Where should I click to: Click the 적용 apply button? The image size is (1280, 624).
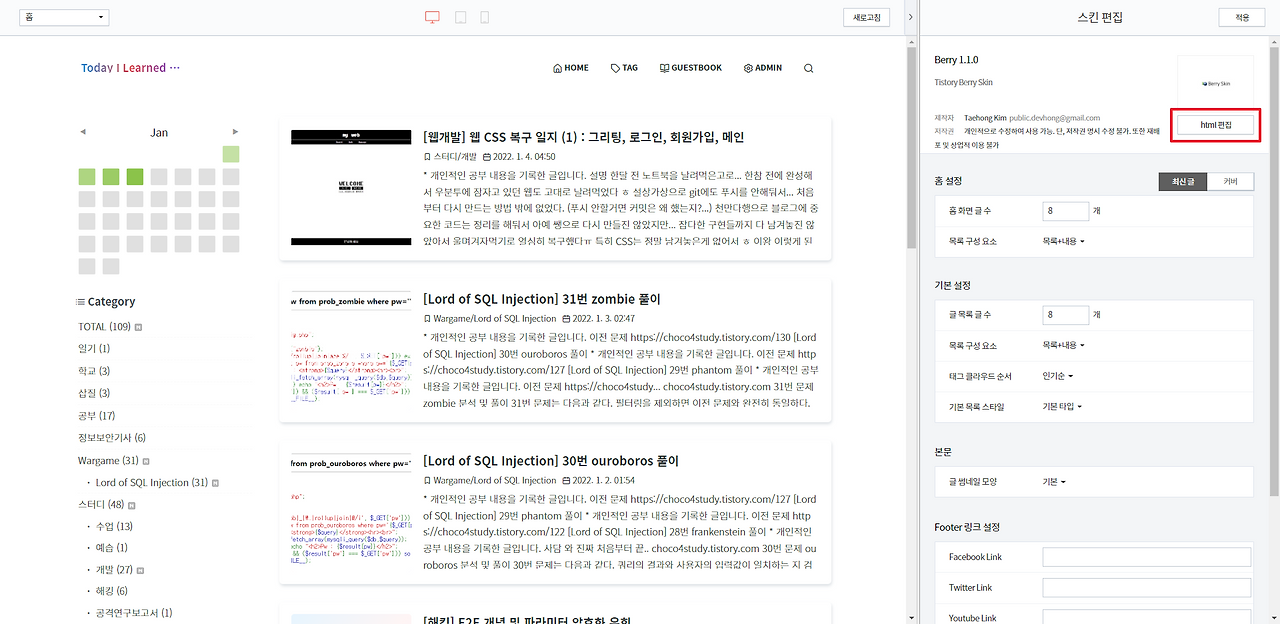1242,17
